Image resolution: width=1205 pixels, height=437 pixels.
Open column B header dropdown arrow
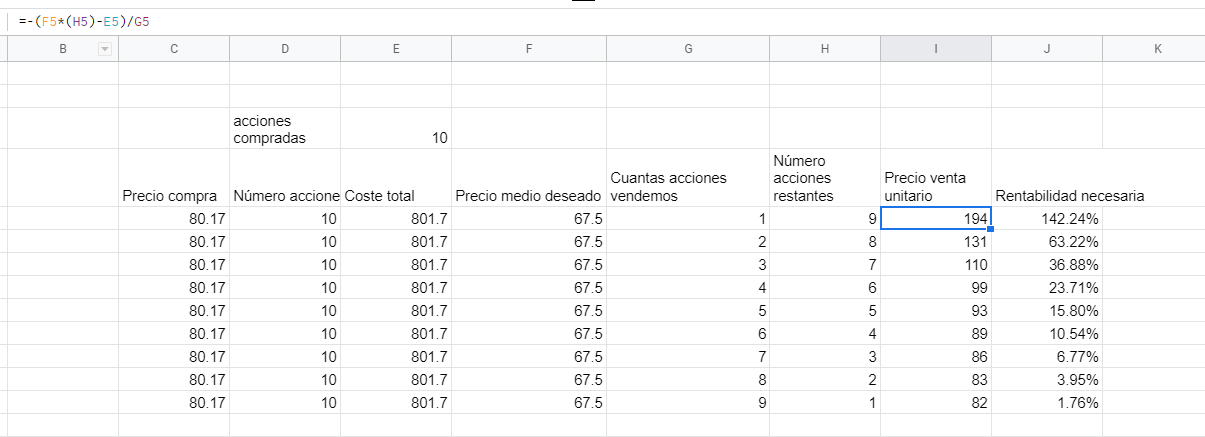point(104,49)
